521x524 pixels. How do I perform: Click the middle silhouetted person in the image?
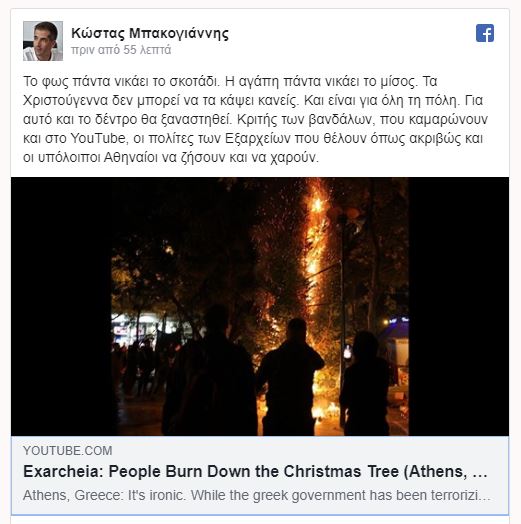(290, 377)
